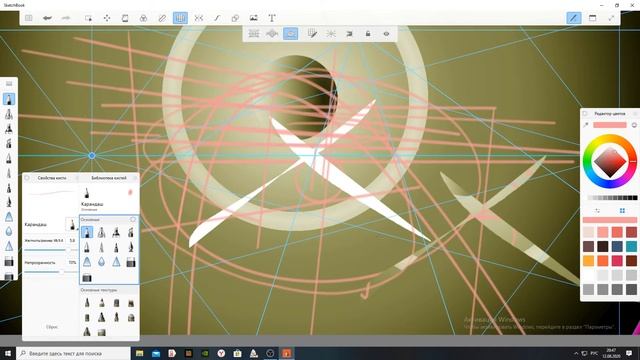Switch to the 2-point perspective mode
640x360 pixels.
[x=272, y=34]
